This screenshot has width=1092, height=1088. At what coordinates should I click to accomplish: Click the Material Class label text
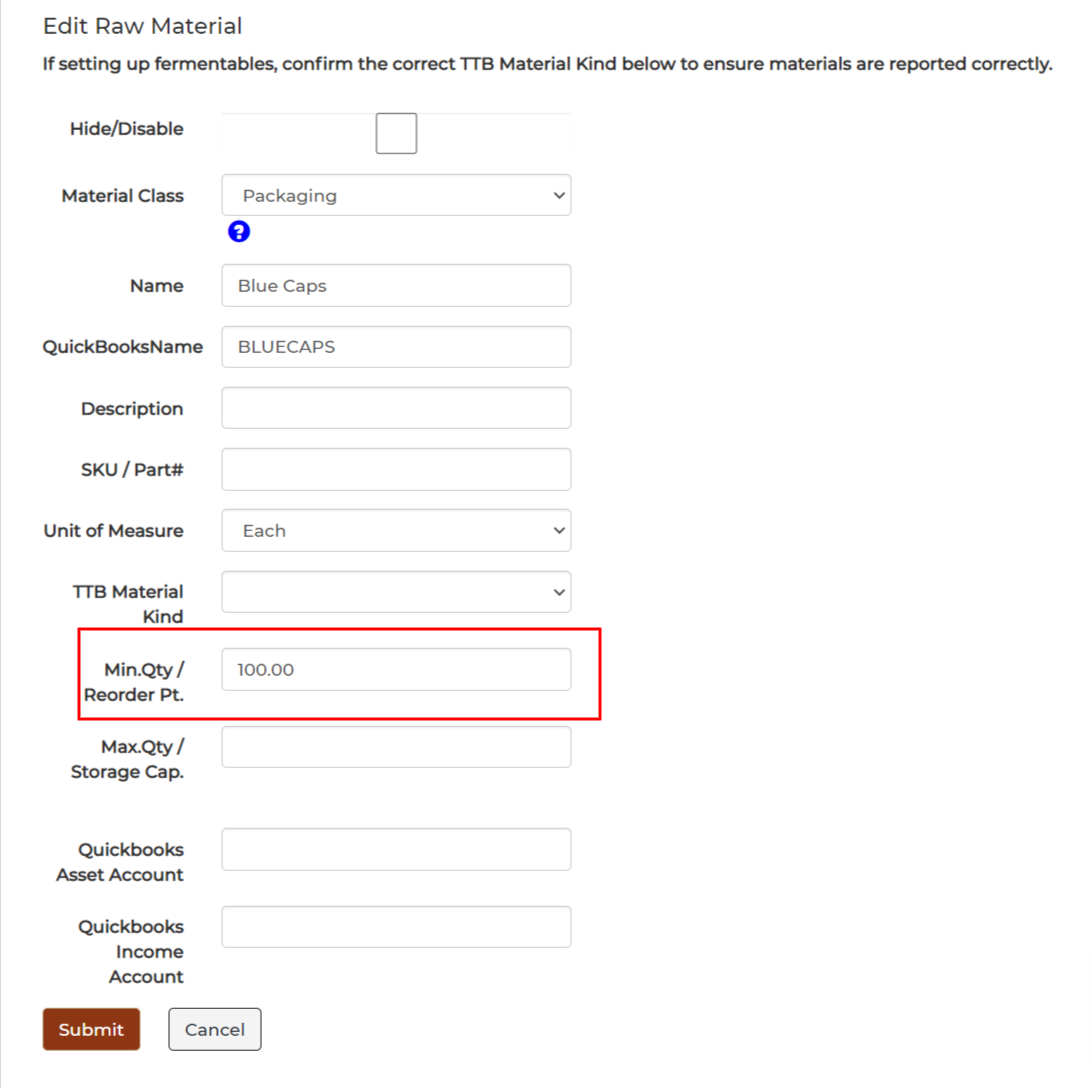coord(123,196)
